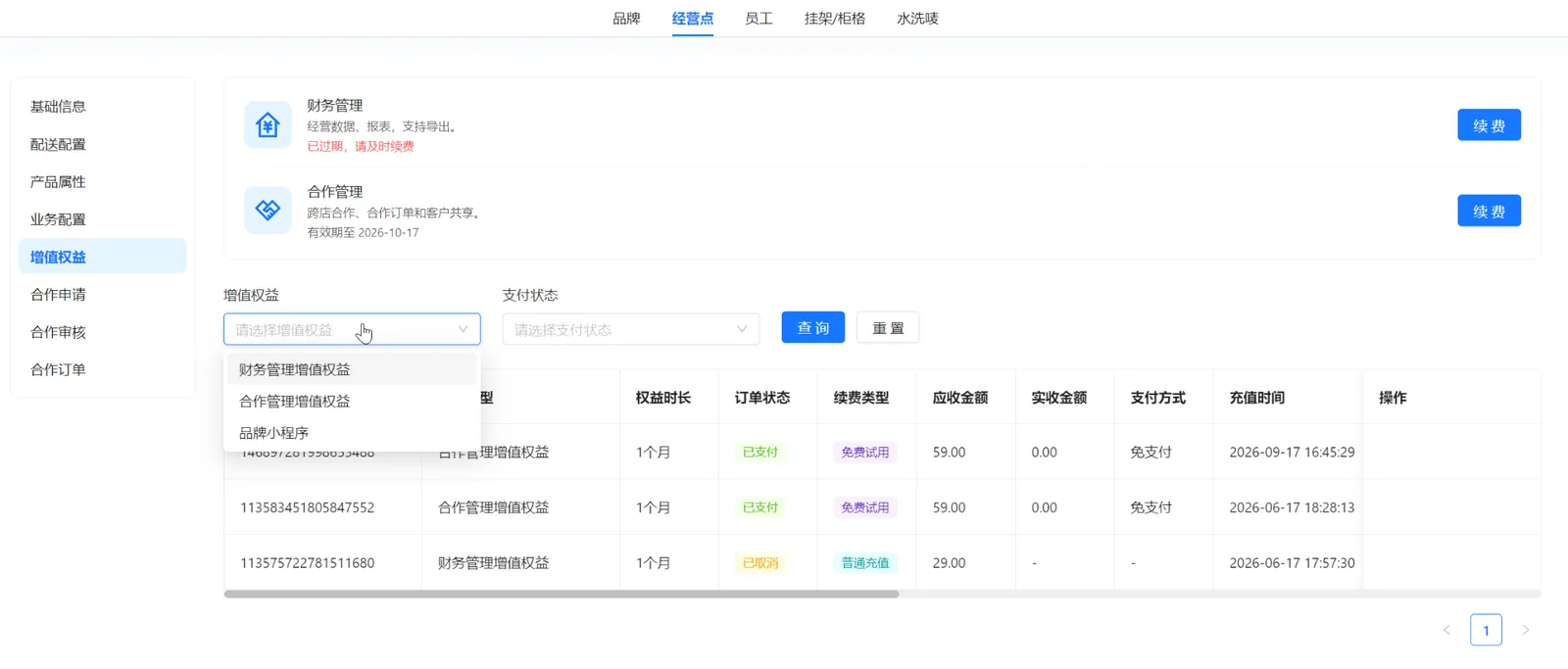Switch to the 员工 top tab
1568x669 pixels.
coord(759,19)
